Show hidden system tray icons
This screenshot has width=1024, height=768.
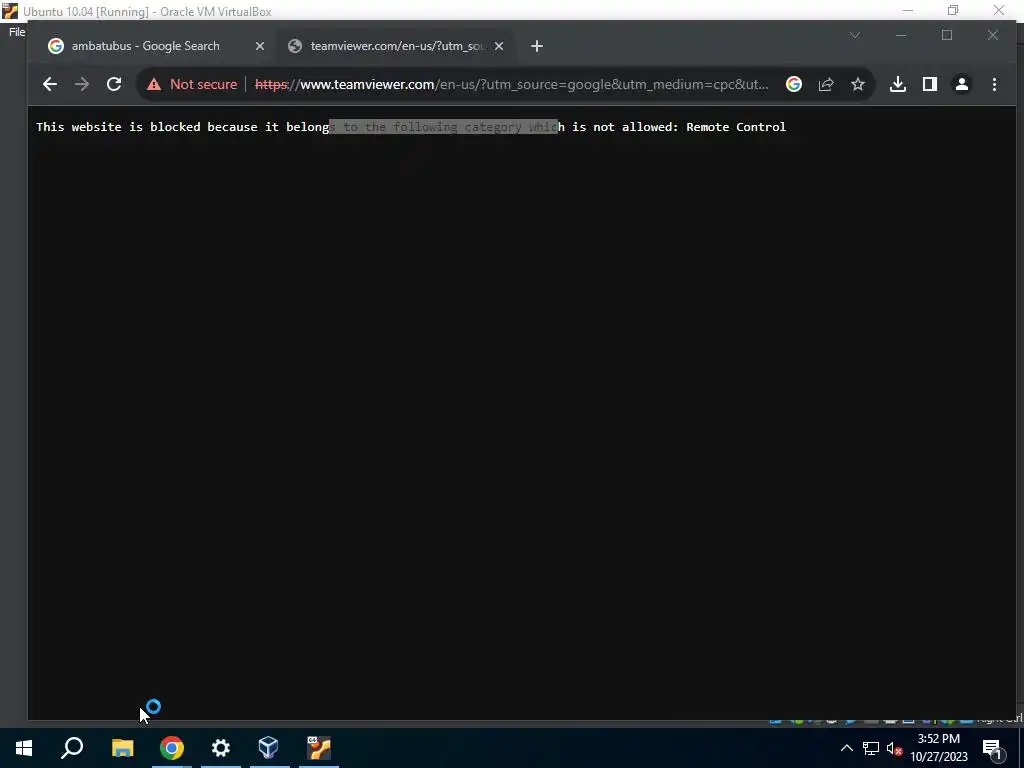tap(846, 748)
